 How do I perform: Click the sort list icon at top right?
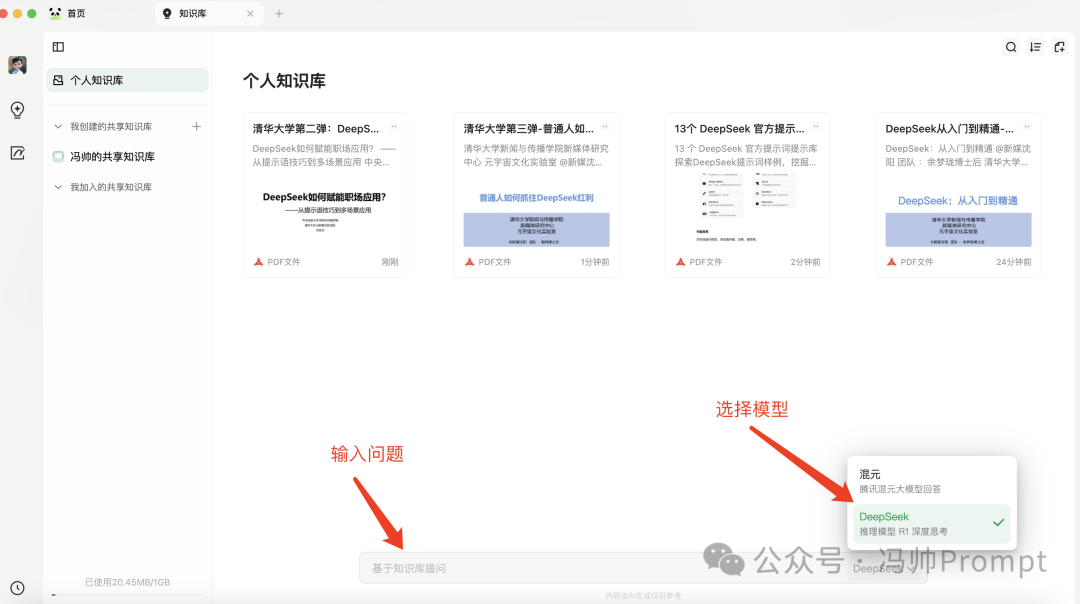[x=1035, y=47]
